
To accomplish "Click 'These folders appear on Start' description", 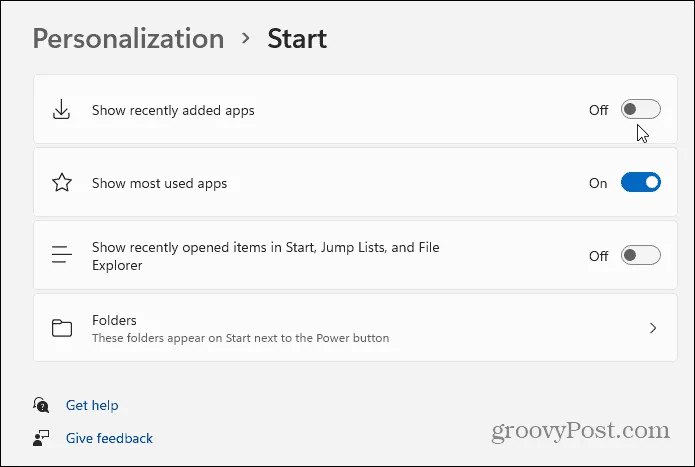I will (x=240, y=338).
